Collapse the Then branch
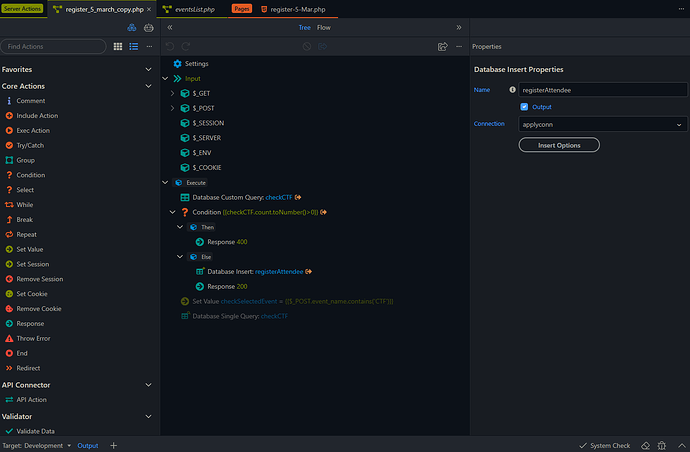 tap(180, 227)
